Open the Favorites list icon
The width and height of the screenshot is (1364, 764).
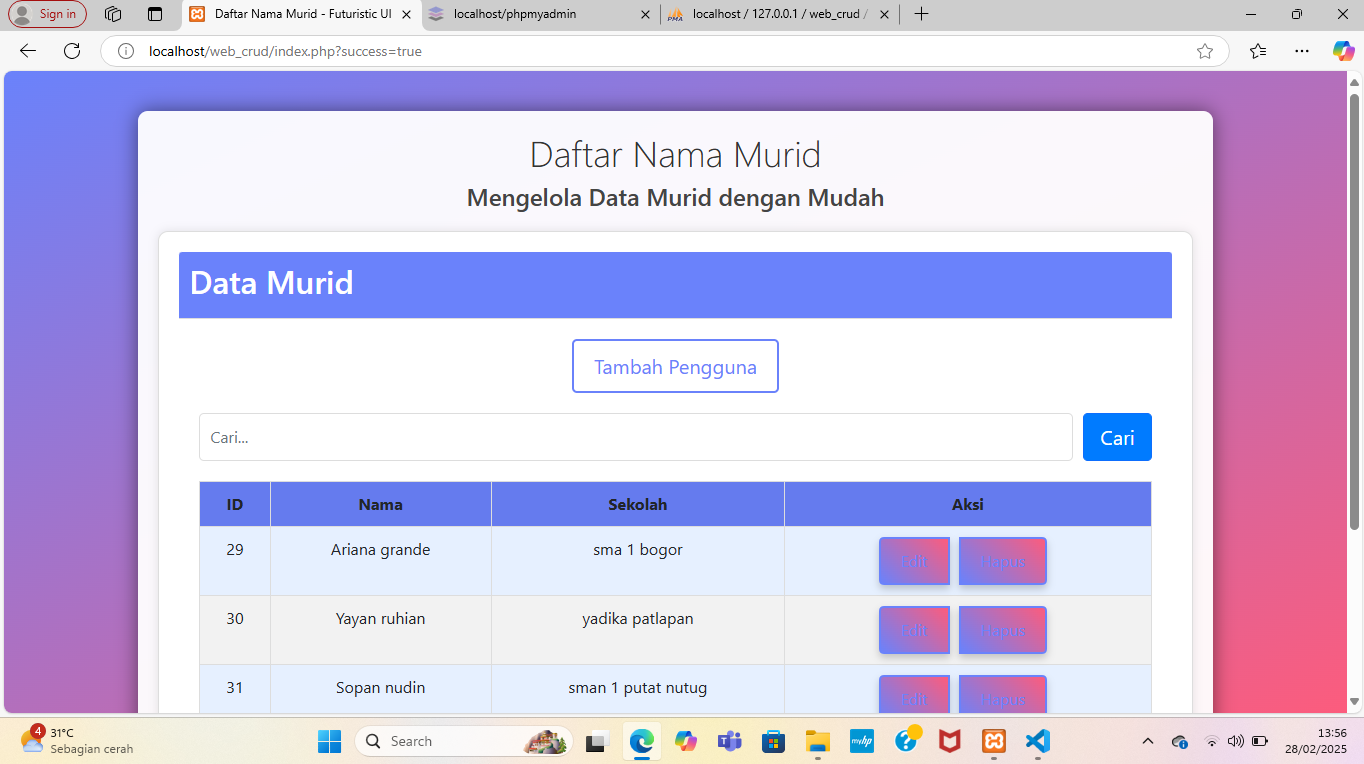click(x=1258, y=51)
